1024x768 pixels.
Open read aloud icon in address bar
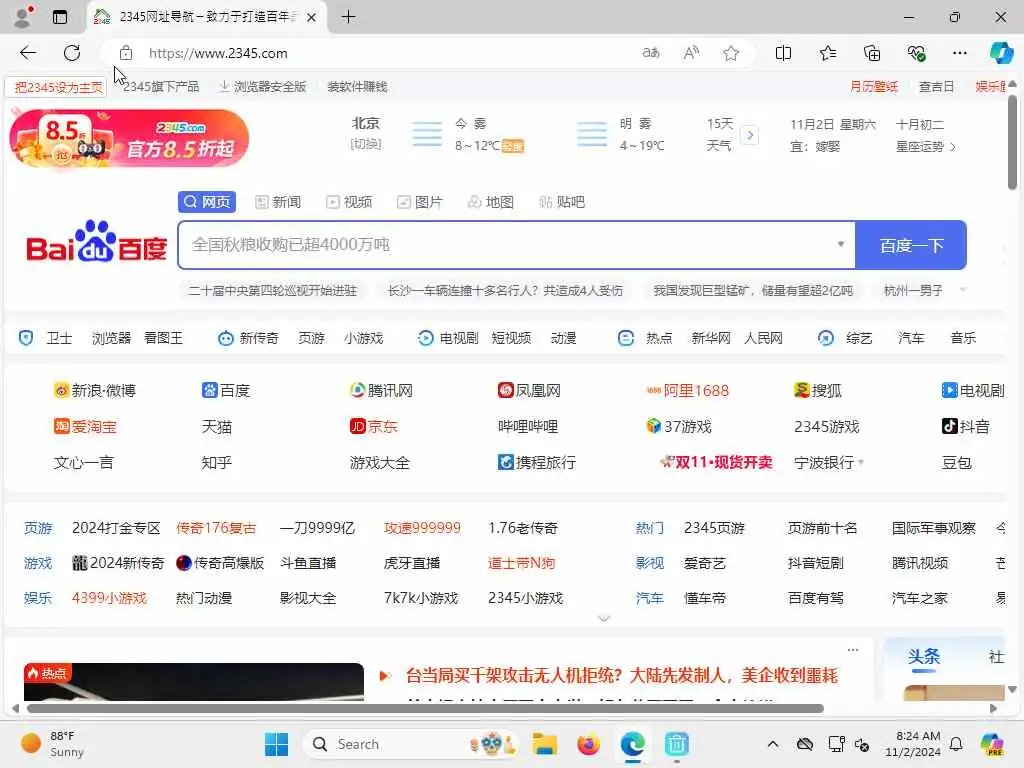coord(691,53)
